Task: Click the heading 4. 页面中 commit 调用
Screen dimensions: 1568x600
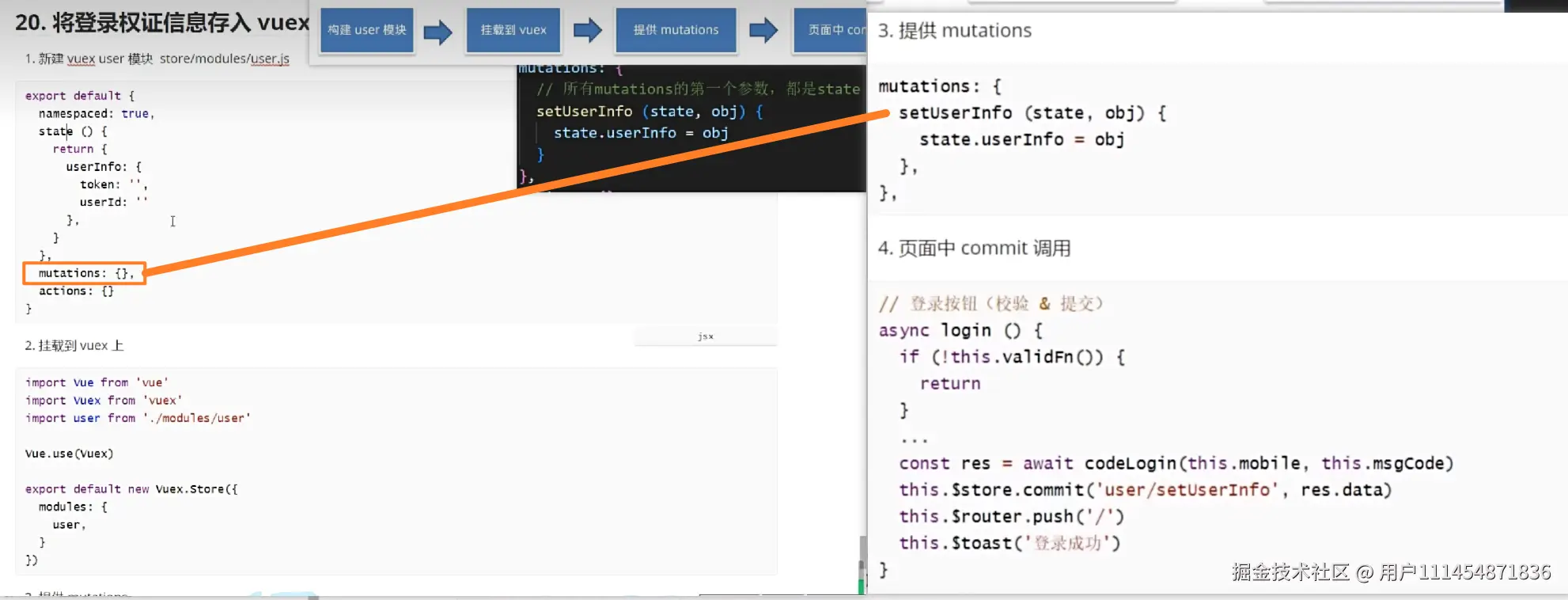Action: coord(975,248)
